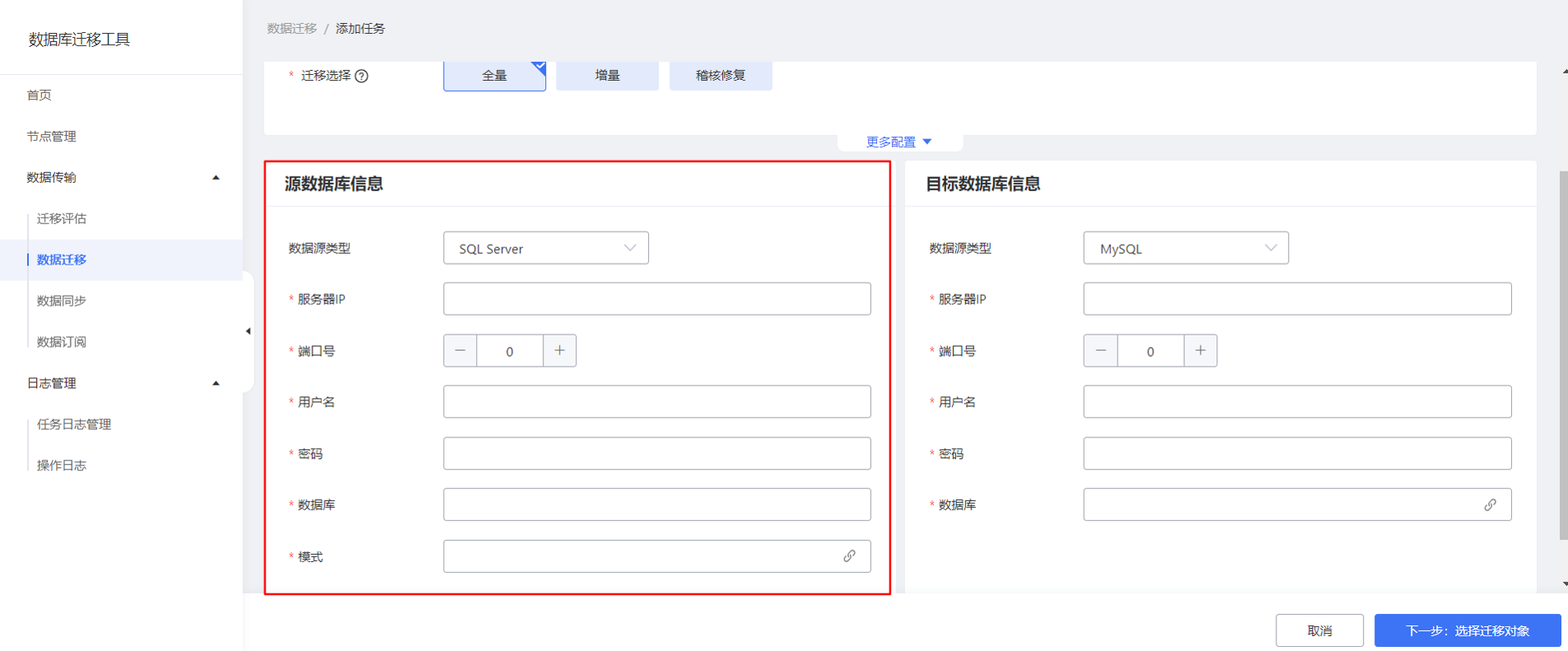Click the page's vertical scrollbar
Image resolution: width=1568 pixels, height=651 pixels.
pos(1563,356)
